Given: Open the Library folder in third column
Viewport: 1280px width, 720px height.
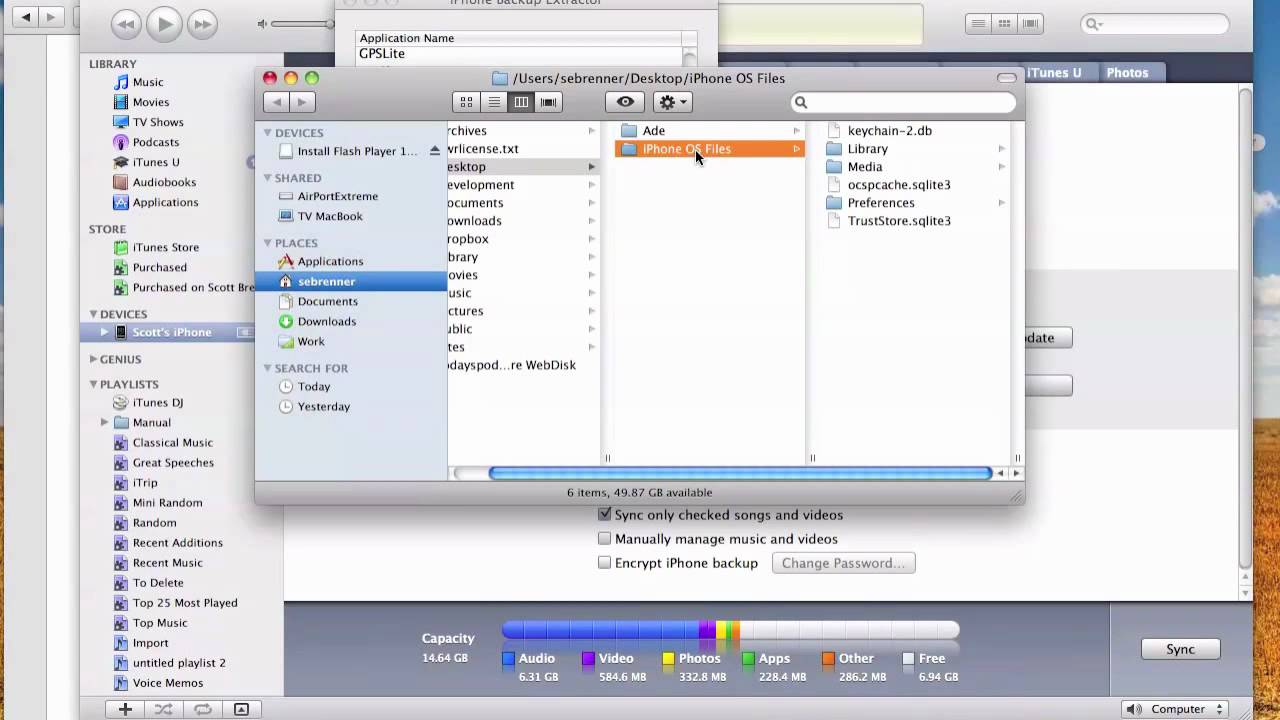Looking at the screenshot, I should [867, 149].
